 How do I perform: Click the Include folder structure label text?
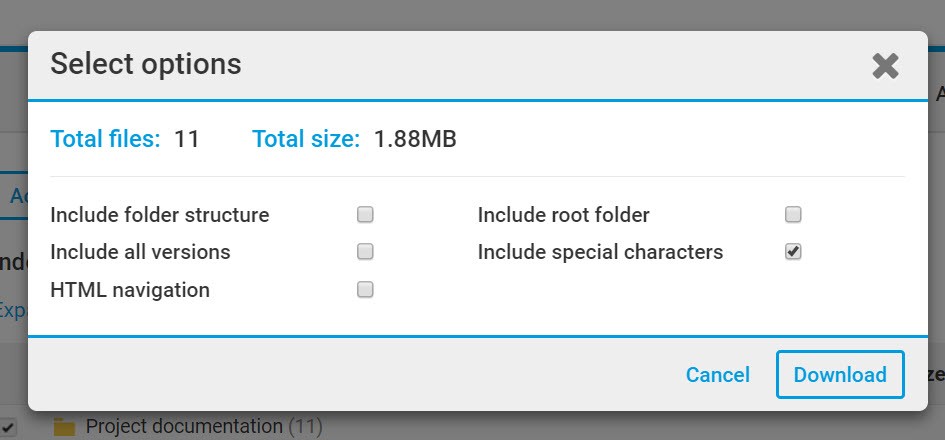[x=160, y=215]
